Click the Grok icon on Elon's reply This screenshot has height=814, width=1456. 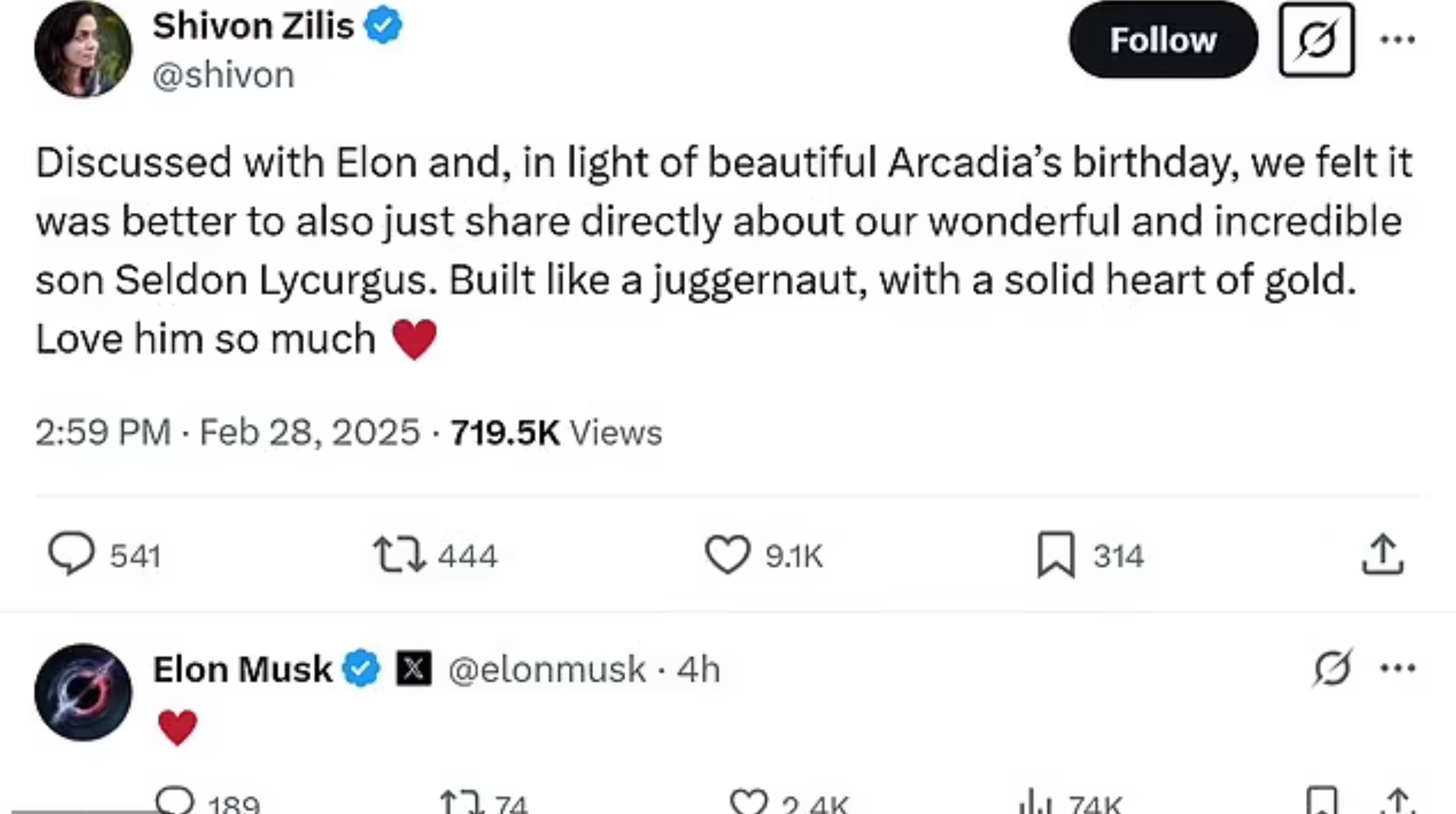[x=1333, y=668]
